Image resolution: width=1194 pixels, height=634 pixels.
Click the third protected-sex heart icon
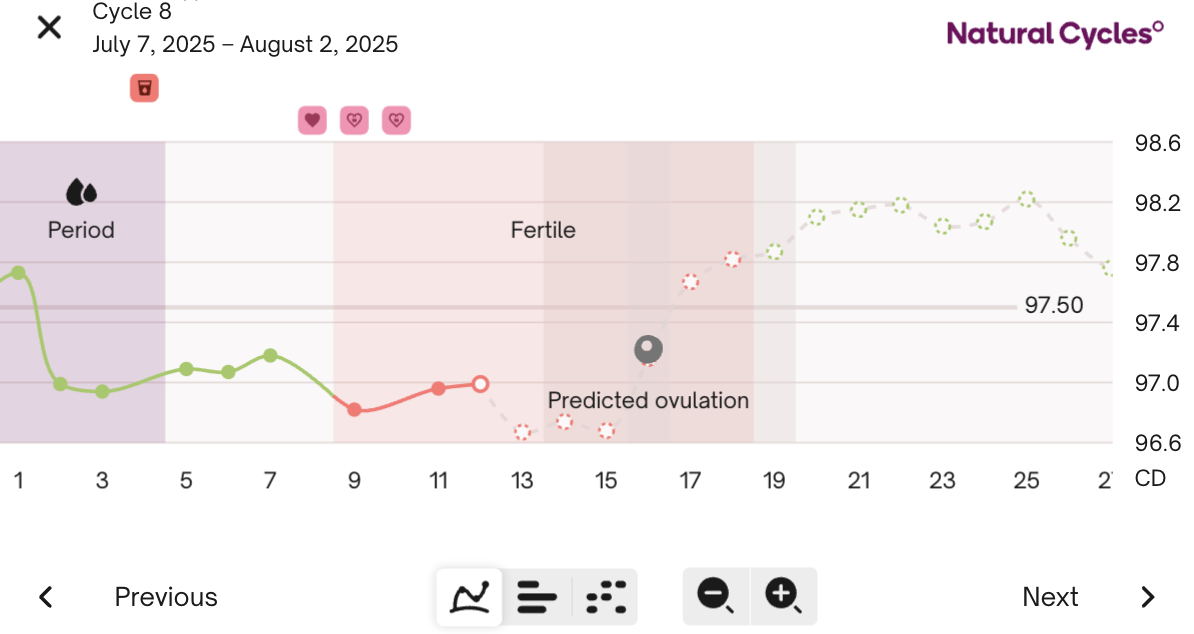(x=396, y=119)
